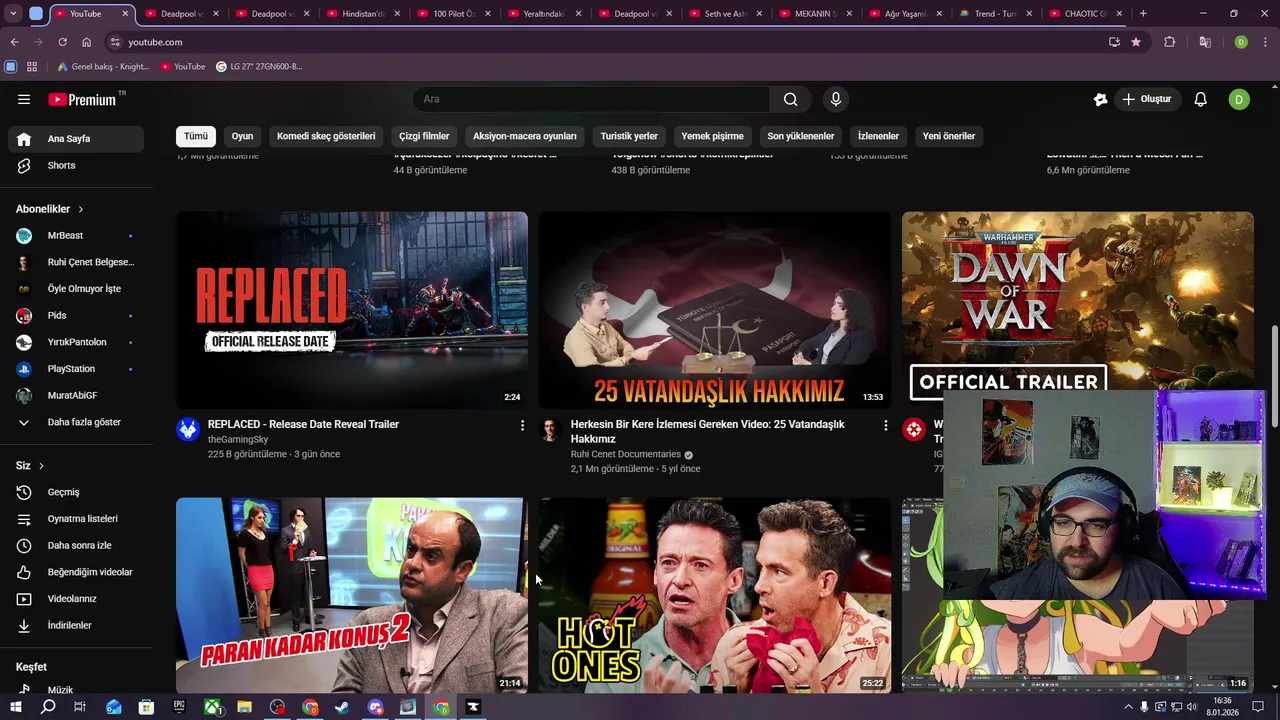Click the Ruhi Cenet Documentaries channel name

(625, 454)
